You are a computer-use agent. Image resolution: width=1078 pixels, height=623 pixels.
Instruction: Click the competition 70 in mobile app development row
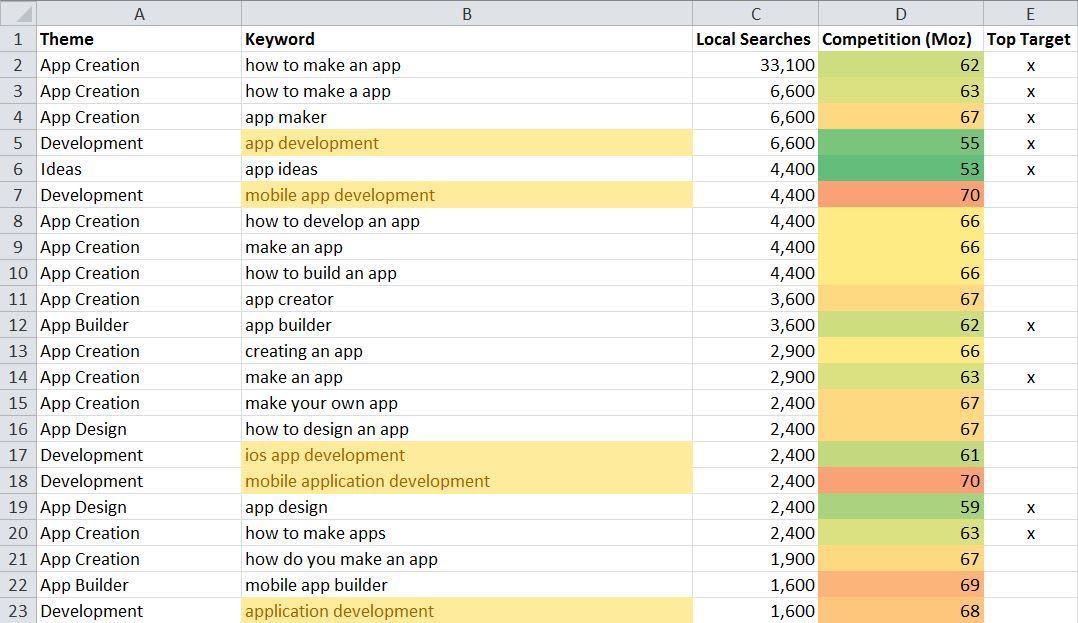click(901, 195)
